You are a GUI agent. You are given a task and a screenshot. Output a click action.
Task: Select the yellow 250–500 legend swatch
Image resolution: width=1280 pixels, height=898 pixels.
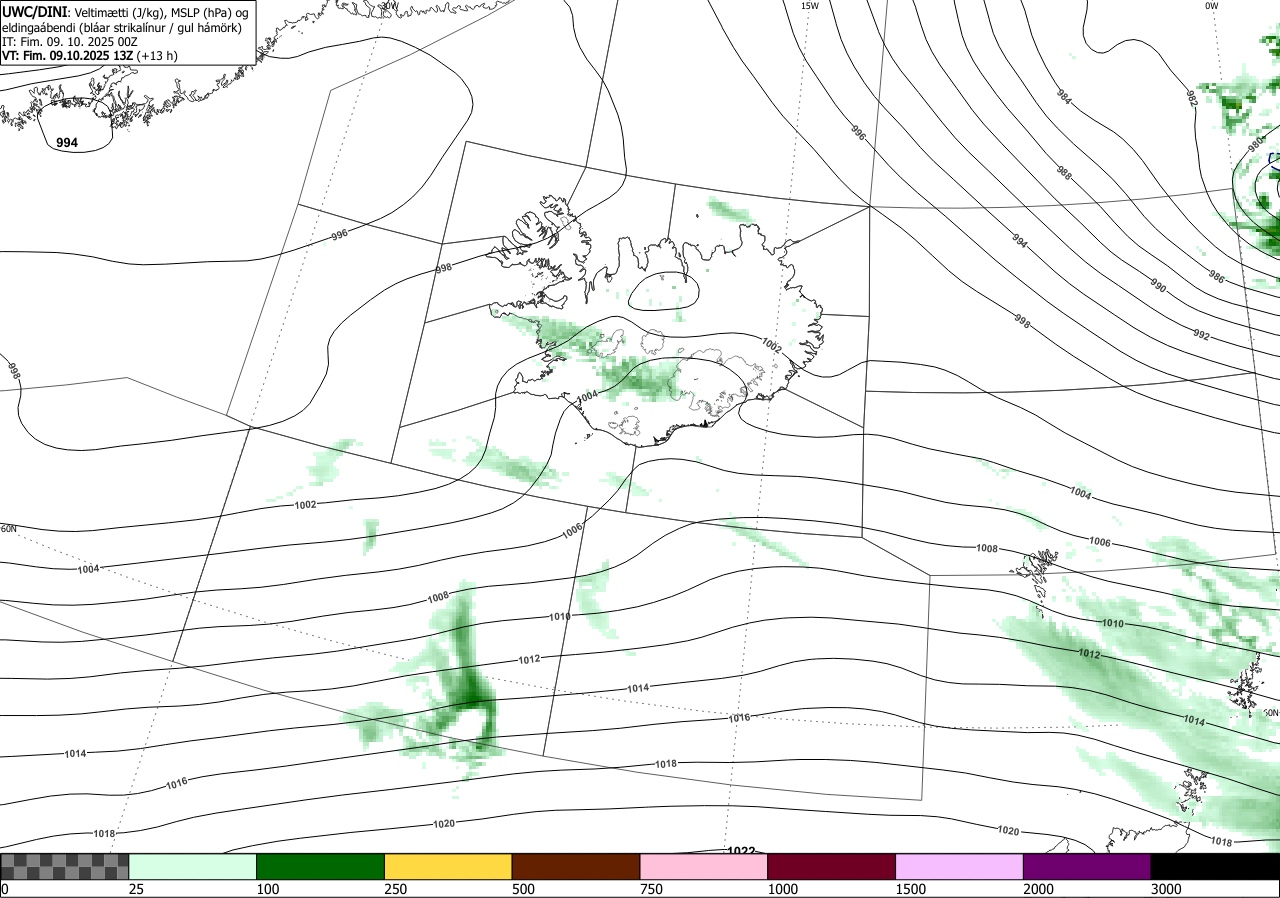tap(448, 866)
